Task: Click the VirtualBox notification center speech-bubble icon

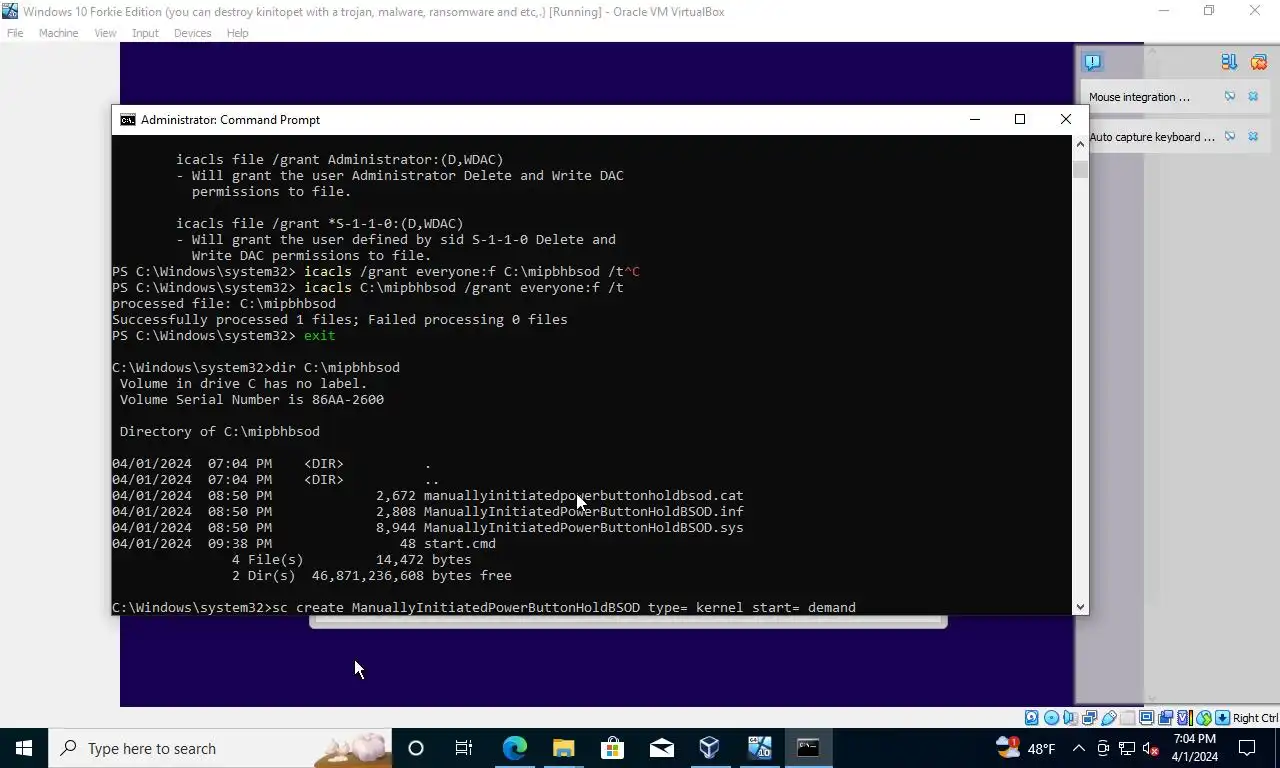Action: tap(1092, 62)
